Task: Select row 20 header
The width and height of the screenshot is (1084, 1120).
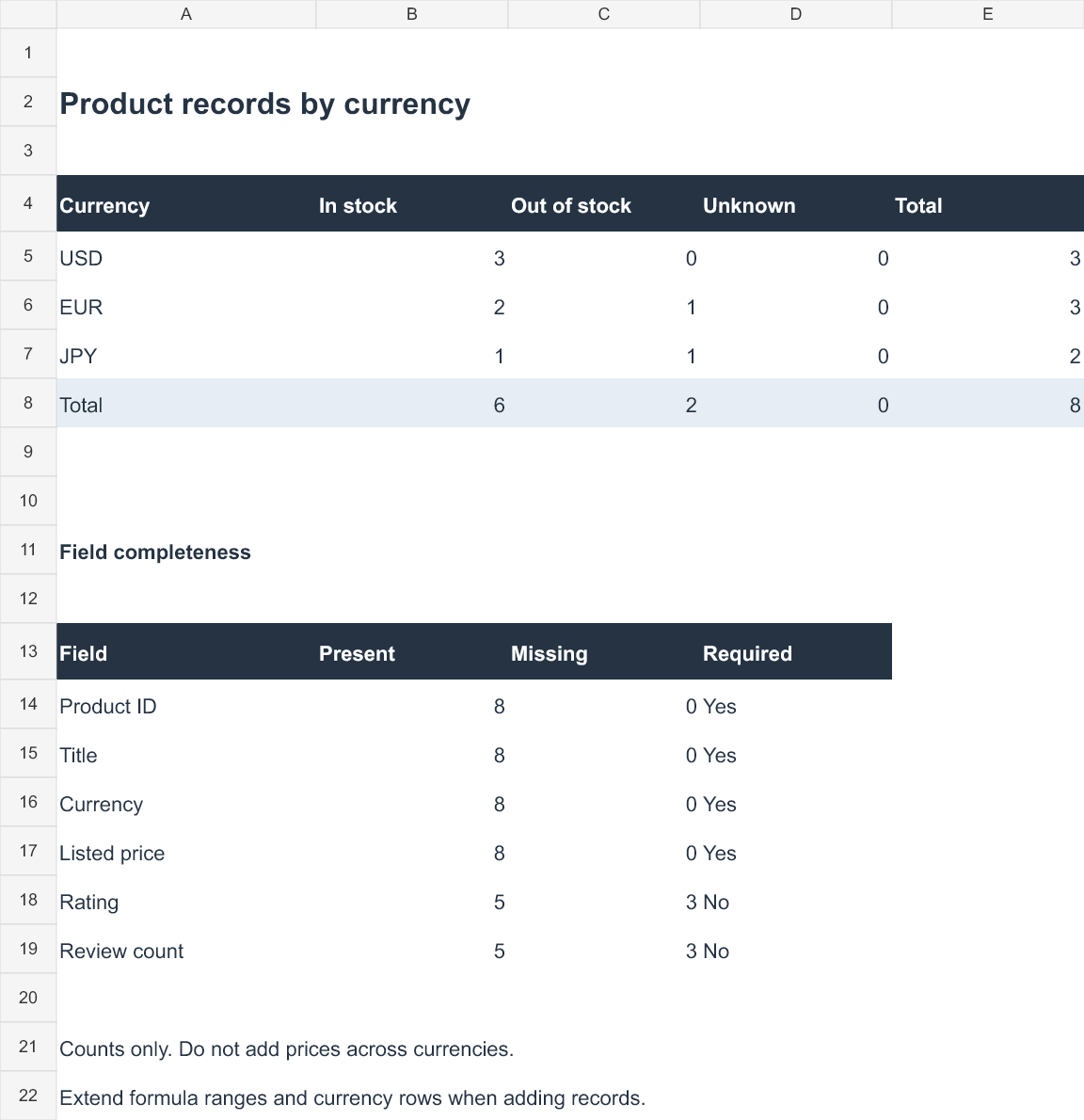Action: click(28, 997)
